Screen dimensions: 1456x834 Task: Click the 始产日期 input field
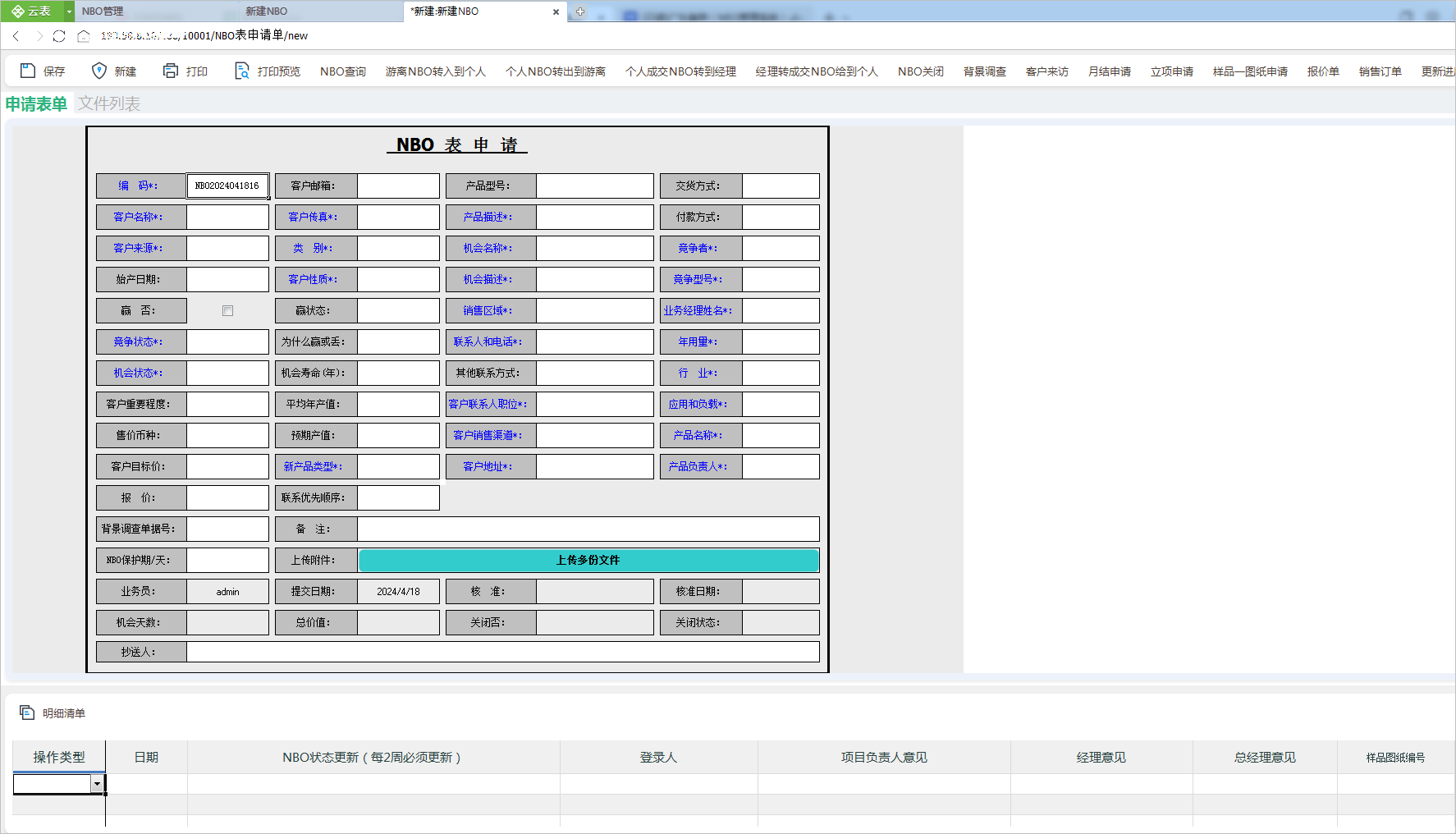coord(227,279)
